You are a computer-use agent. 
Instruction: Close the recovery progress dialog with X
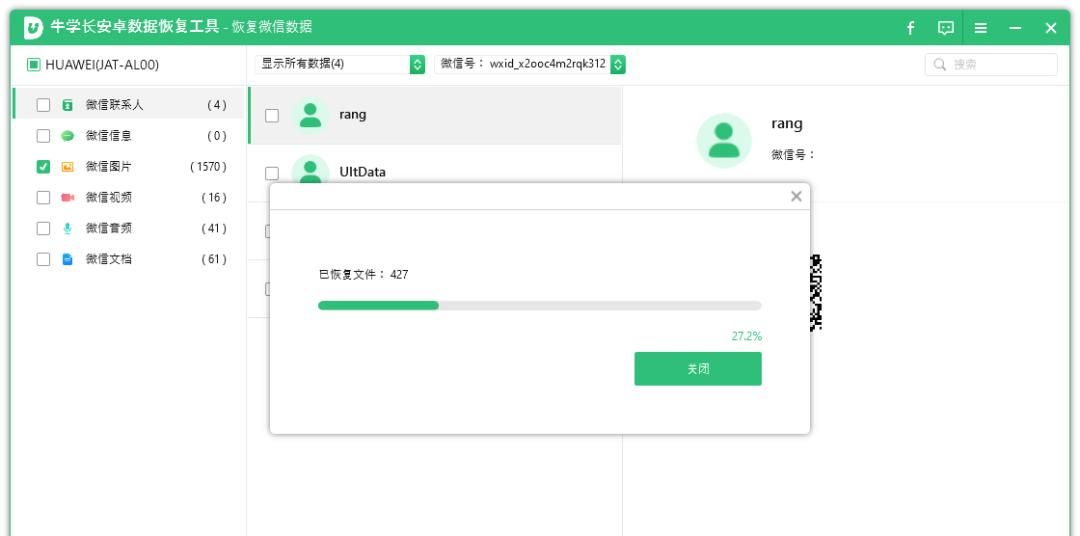point(796,196)
